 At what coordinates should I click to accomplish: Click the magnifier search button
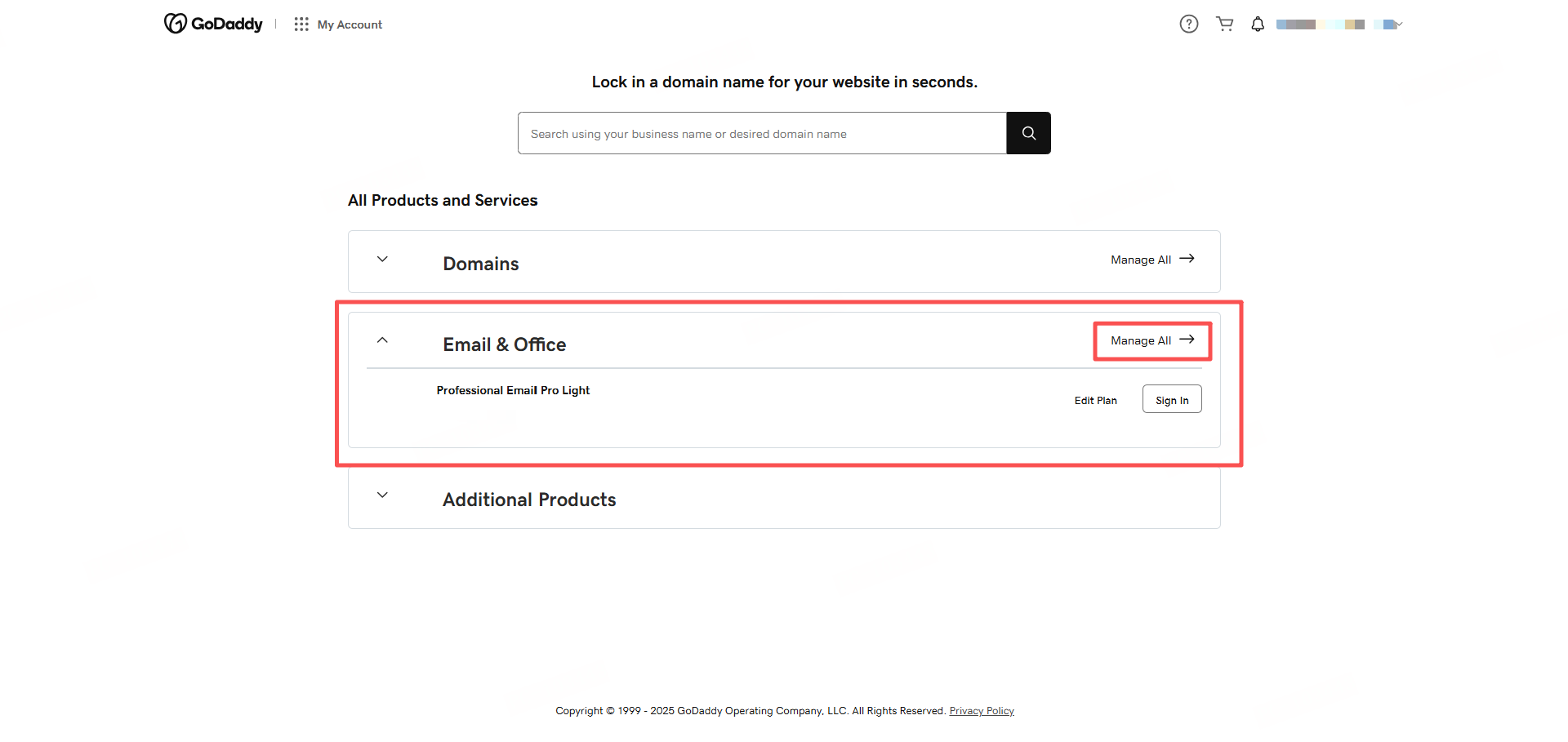(x=1028, y=133)
